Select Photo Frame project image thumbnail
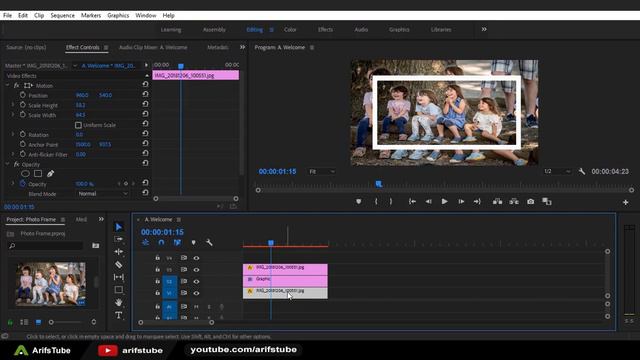The image size is (640, 360). click(51, 284)
